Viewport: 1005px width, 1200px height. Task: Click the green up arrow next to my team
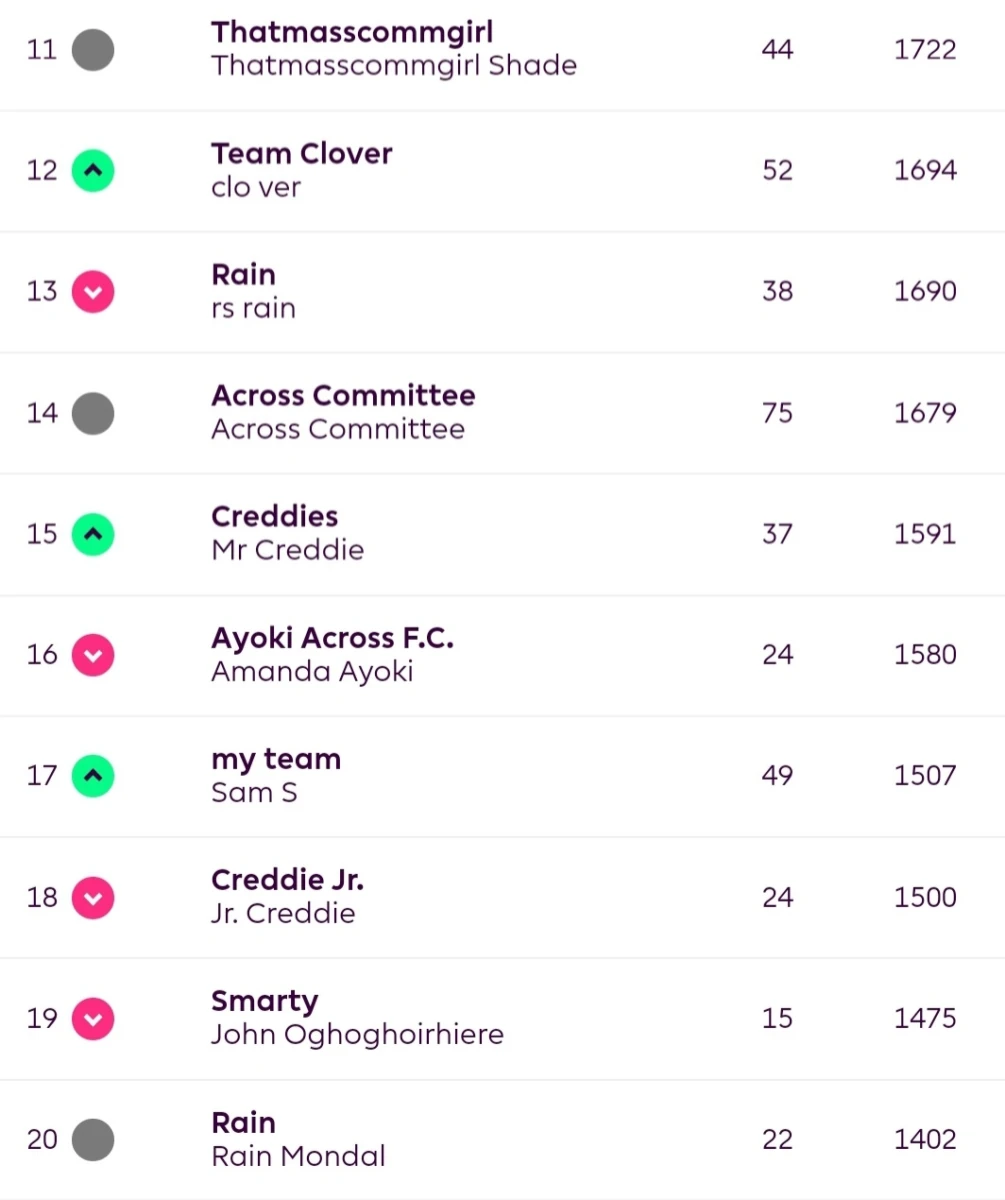click(93, 776)
